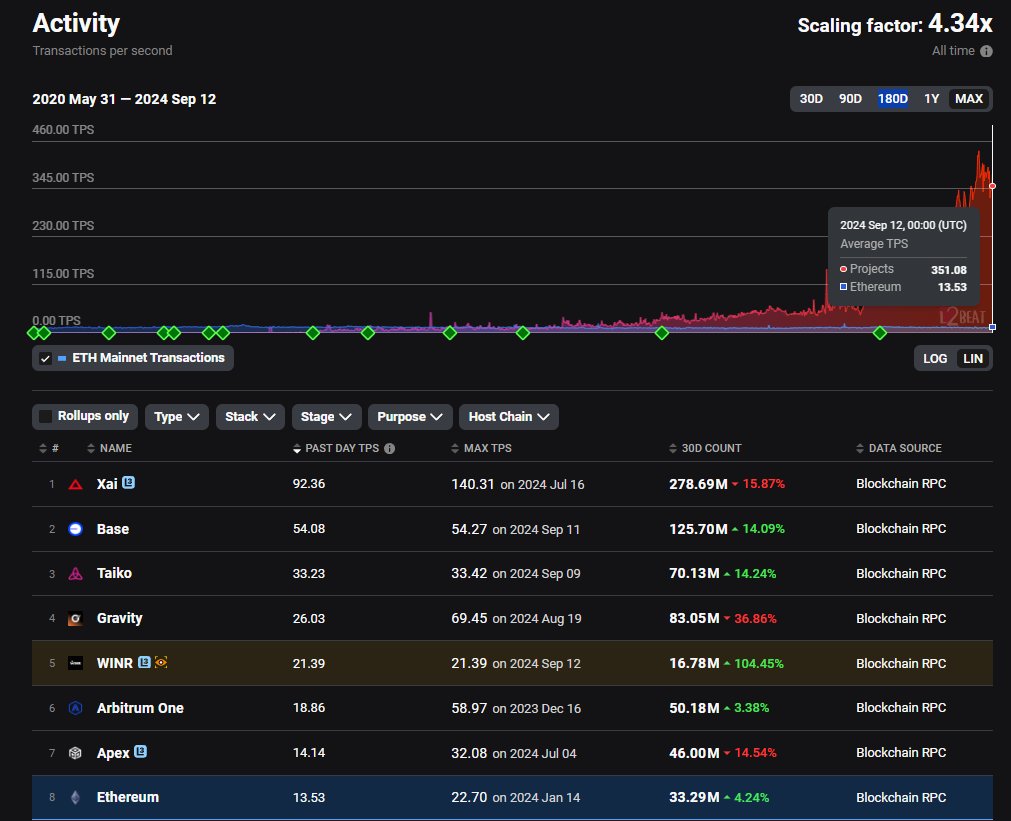
Task: Click Base's 30D count 125.70M
Action: tap(698, 529)
